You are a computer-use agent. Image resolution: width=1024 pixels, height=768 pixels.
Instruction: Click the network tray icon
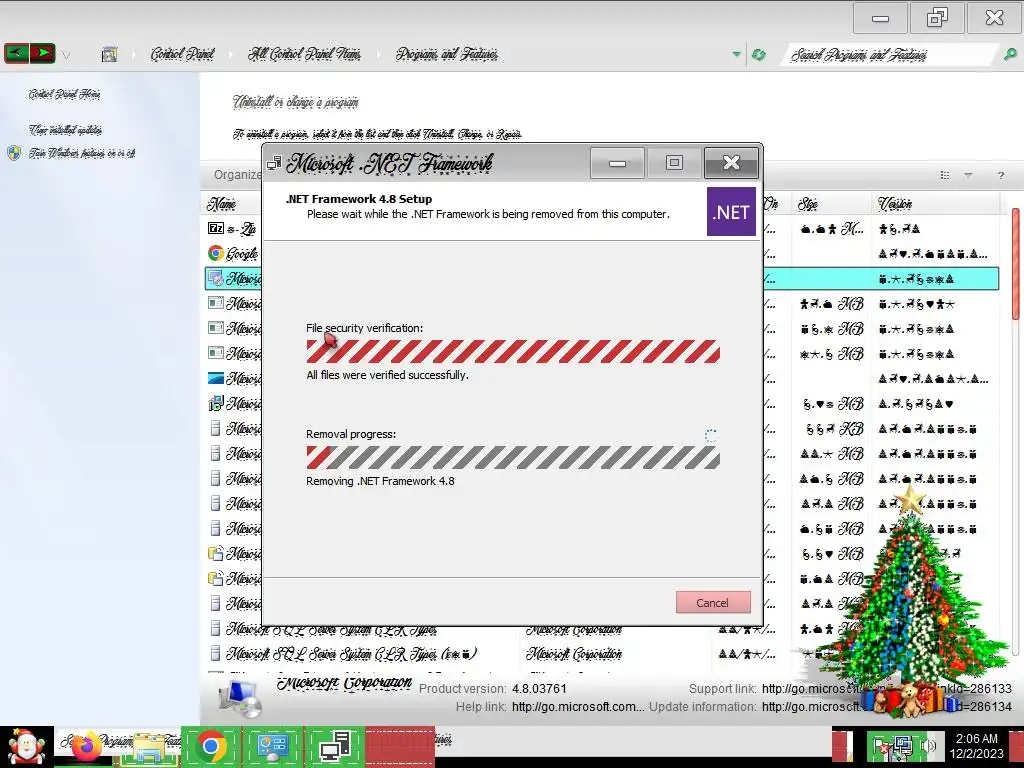tap(904, 746)
